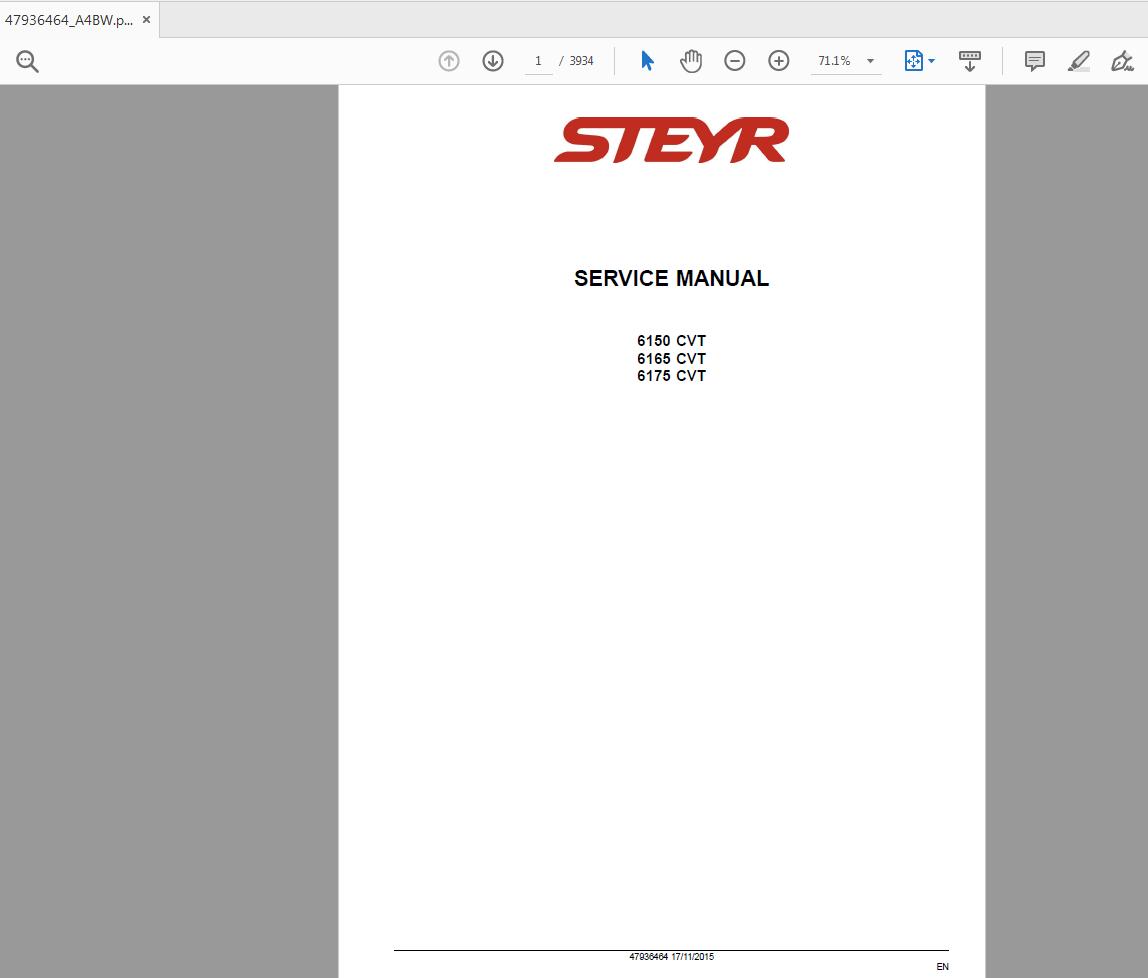Zoom in one step
Screen dimensions: 1148x978
778,61
